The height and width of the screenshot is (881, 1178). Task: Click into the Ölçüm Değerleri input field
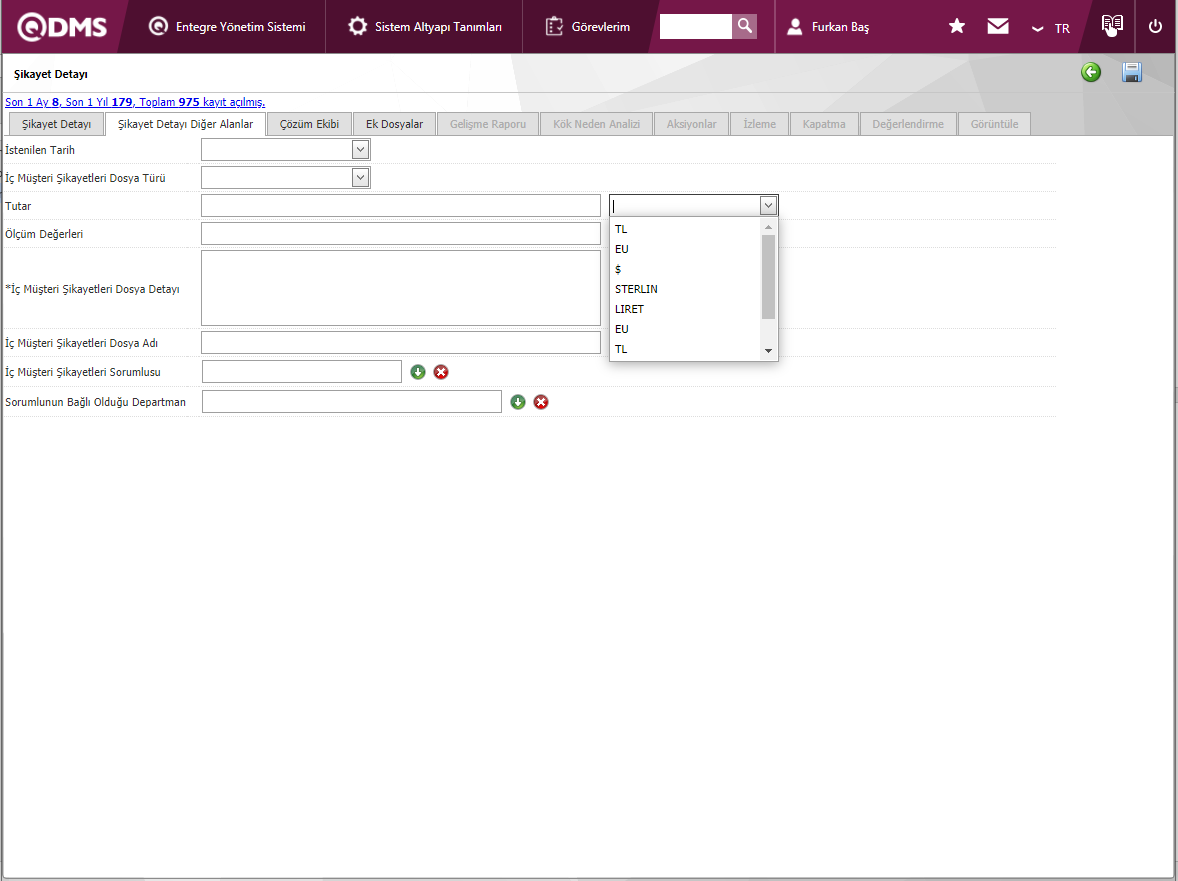tap(400, 234)
